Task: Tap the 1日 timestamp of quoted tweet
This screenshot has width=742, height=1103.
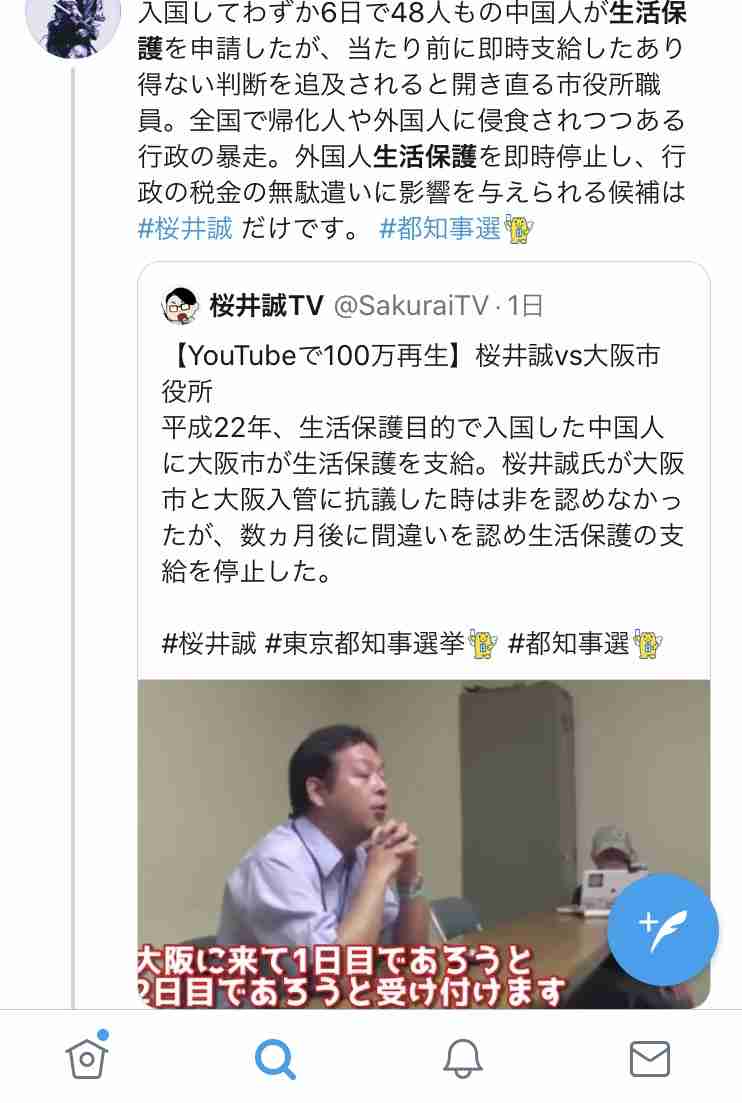Action: (x=525, y=305)
